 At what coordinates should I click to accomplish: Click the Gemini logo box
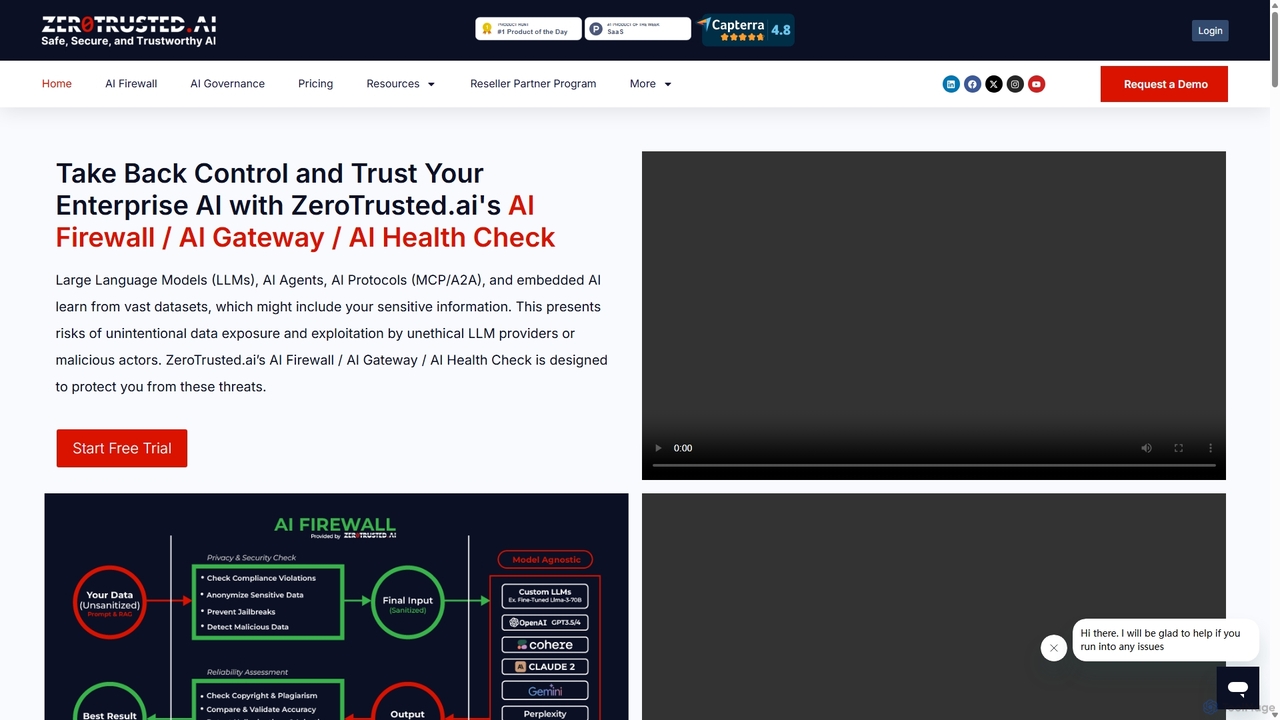545,691
